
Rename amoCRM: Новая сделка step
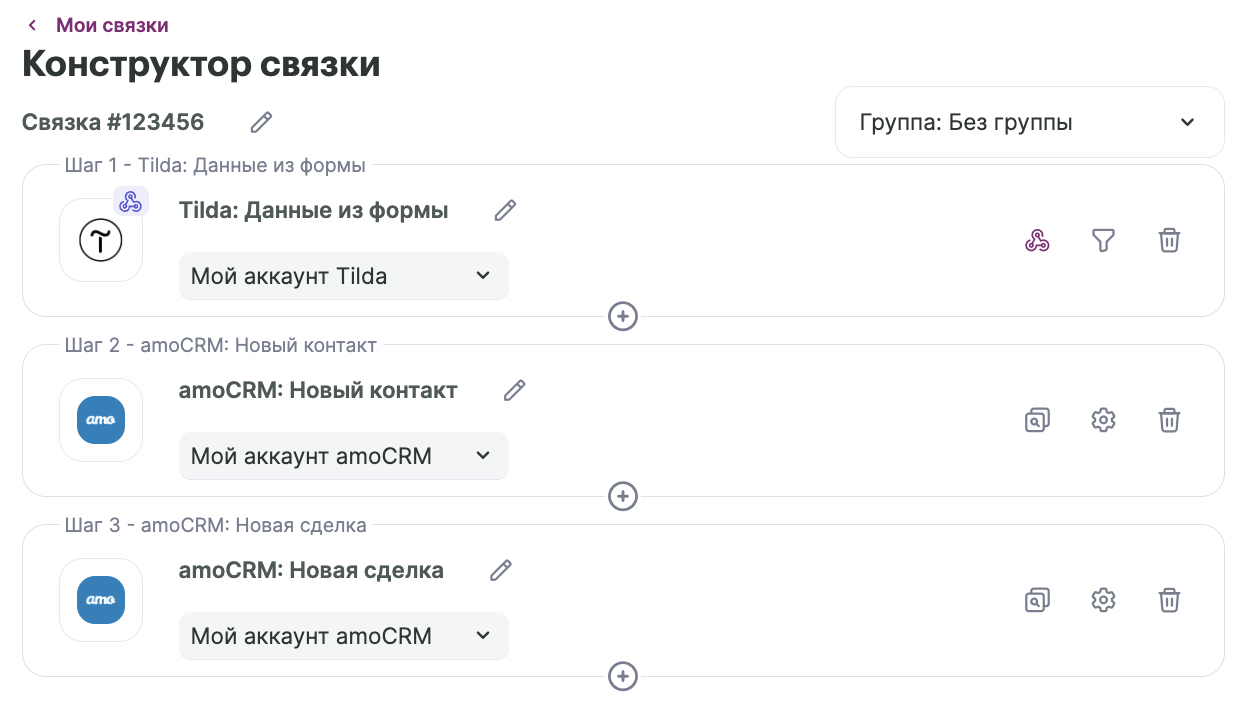pyautogui.click(x=500, y=570)
